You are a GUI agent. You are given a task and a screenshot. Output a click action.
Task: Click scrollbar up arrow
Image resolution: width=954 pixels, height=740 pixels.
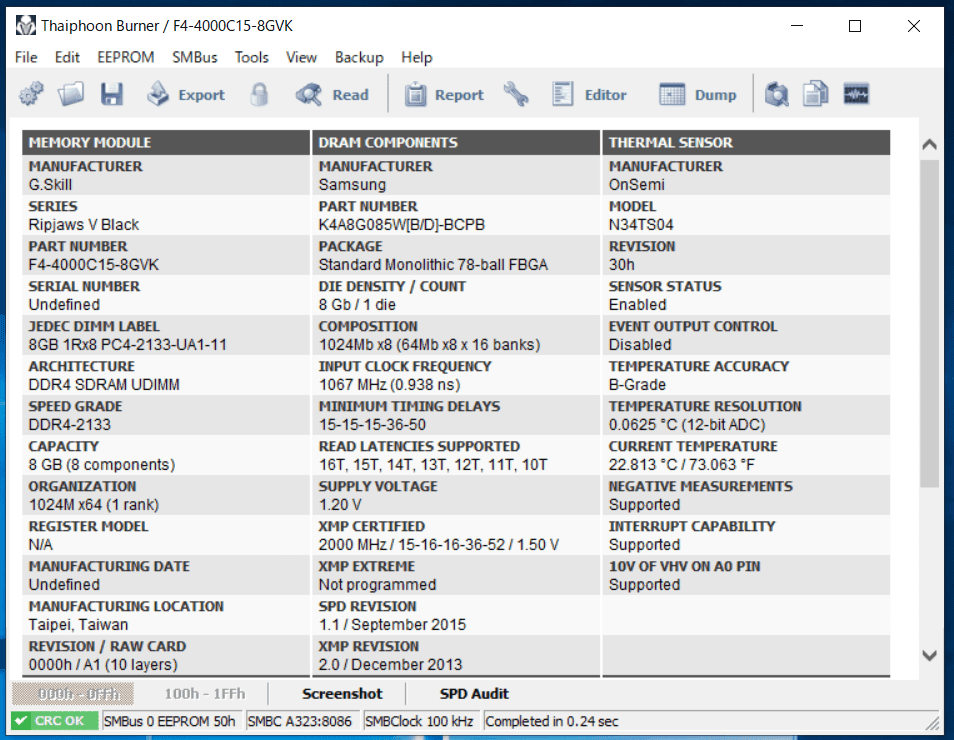click(x=929, y=144)
